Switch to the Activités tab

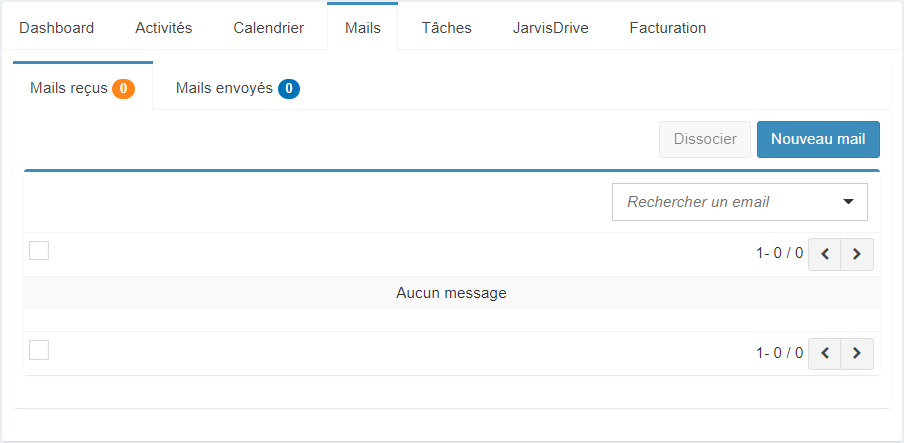[164, 28]
